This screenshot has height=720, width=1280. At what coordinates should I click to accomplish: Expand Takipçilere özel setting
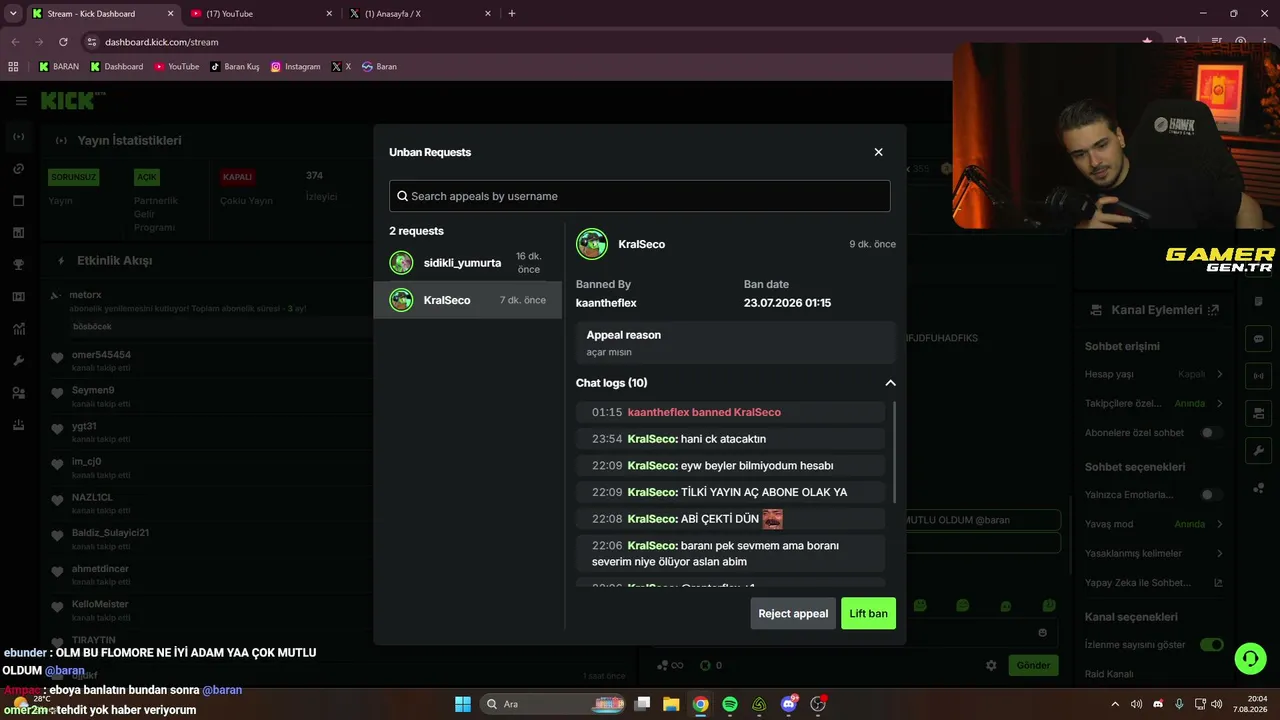(1154, 403)
